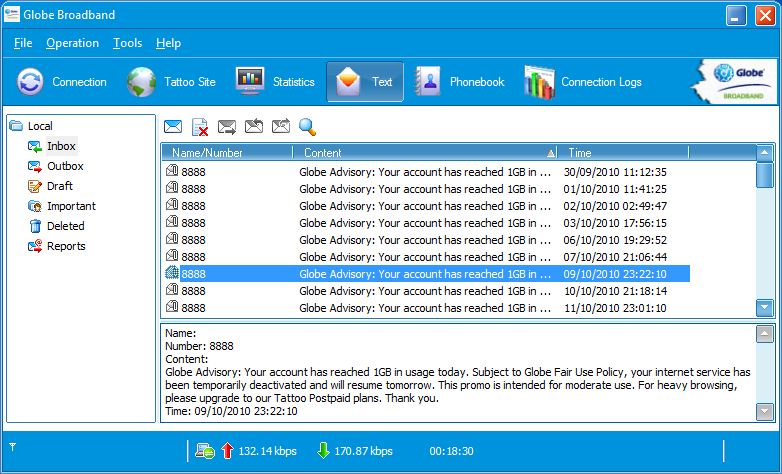Select message dated 02/10/2010 02:49:47
The image size is (782, 474).
(425, 206)
